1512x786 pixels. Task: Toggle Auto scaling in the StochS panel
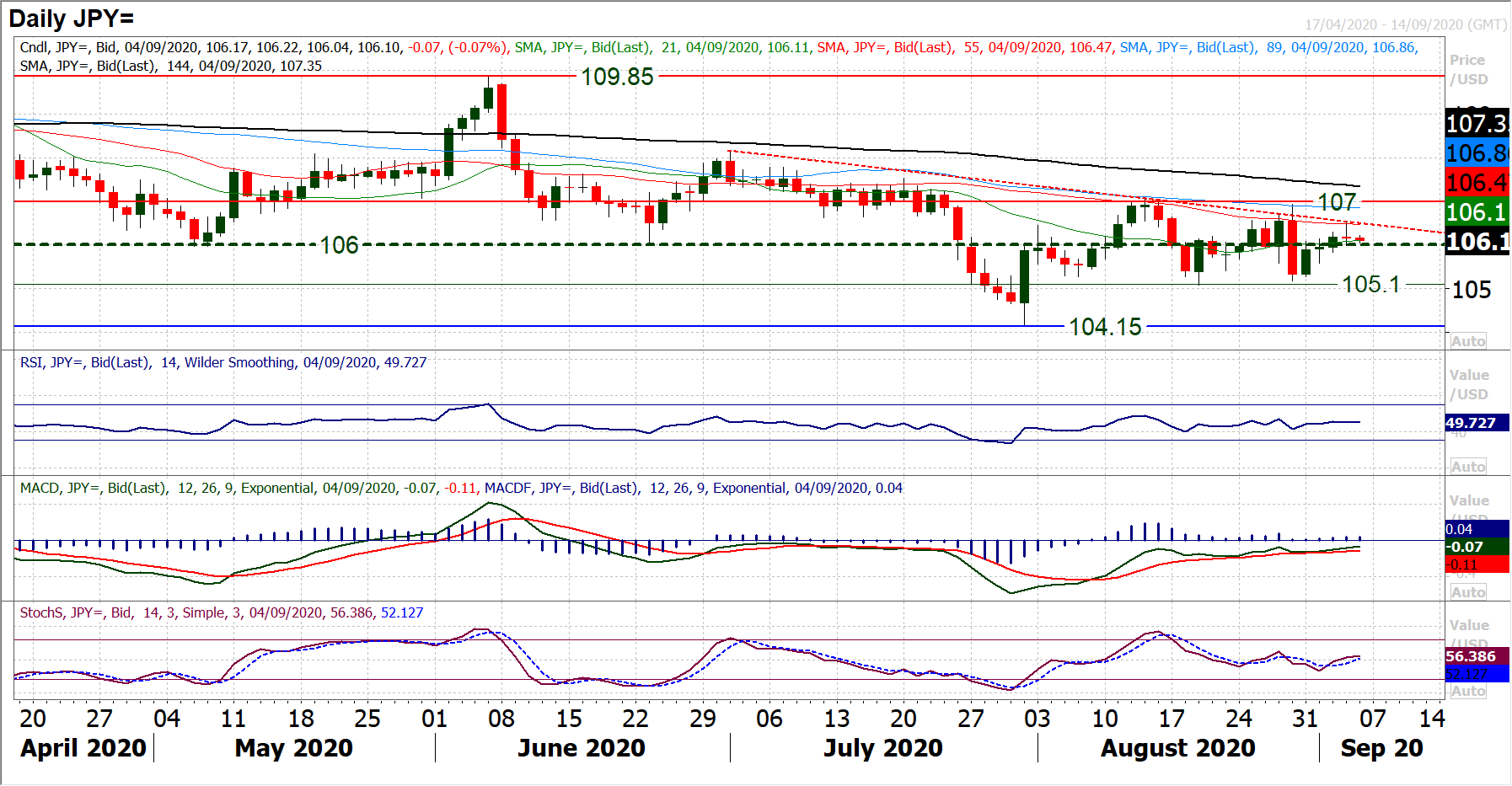point(1467,691)
